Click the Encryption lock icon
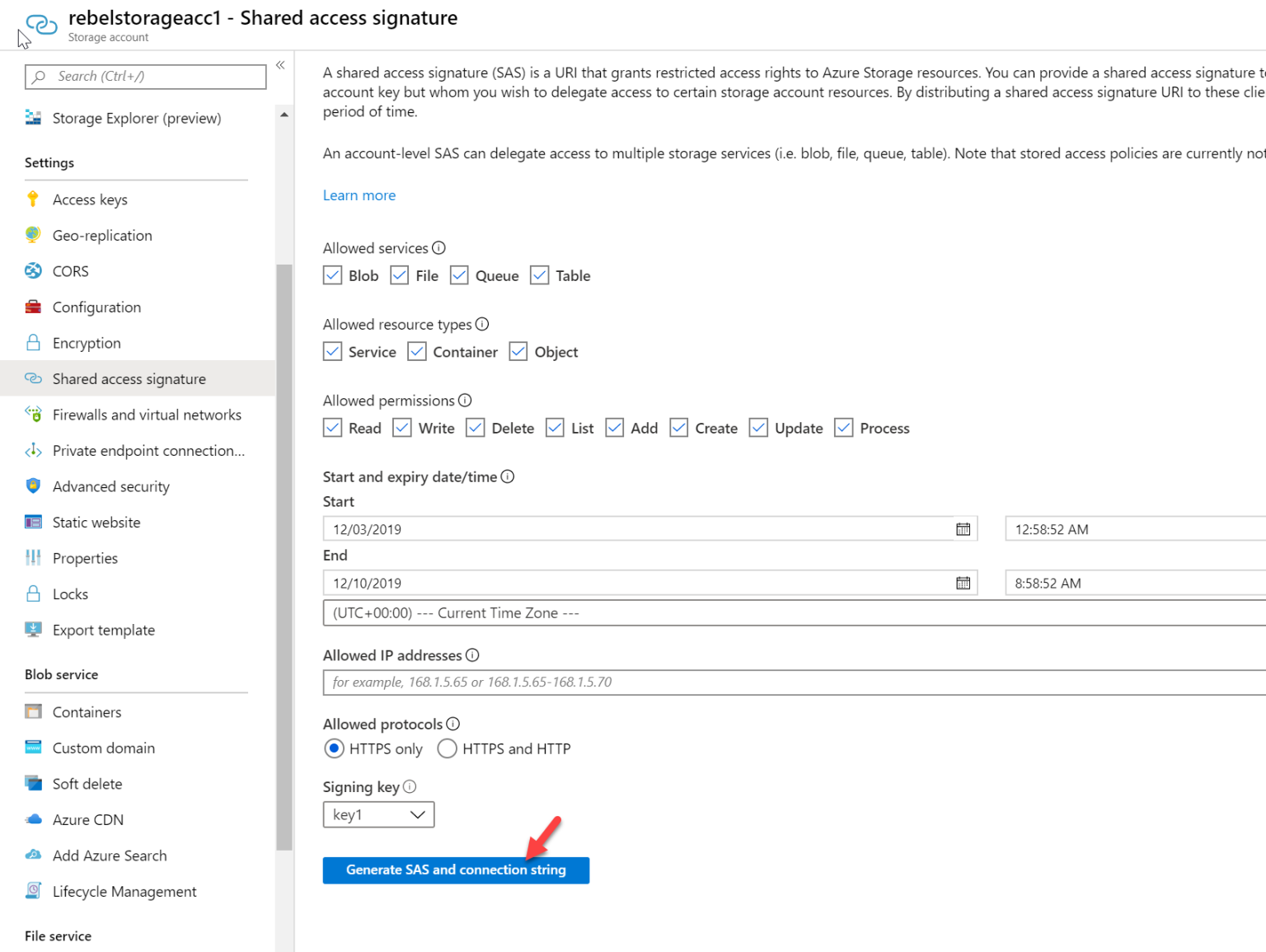 [x=33, y=343]
